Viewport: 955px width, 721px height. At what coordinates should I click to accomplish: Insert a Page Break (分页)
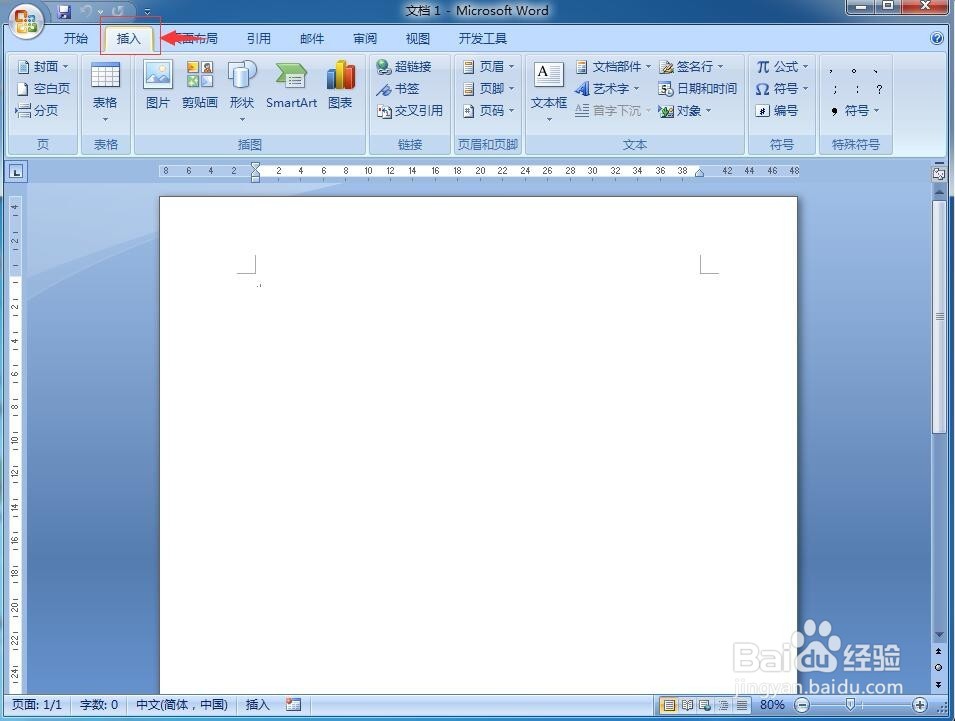click(x=38, y=110)
